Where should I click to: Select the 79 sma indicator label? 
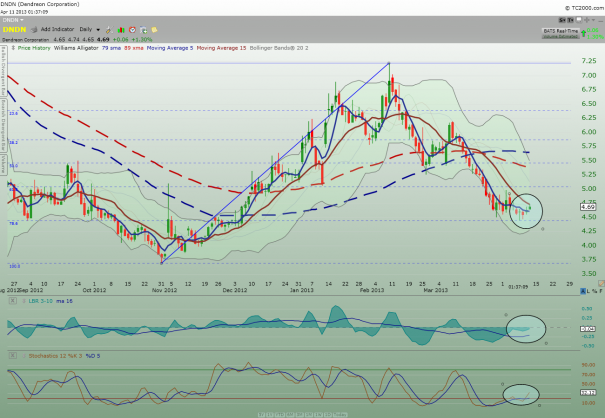tap(111, 48)
